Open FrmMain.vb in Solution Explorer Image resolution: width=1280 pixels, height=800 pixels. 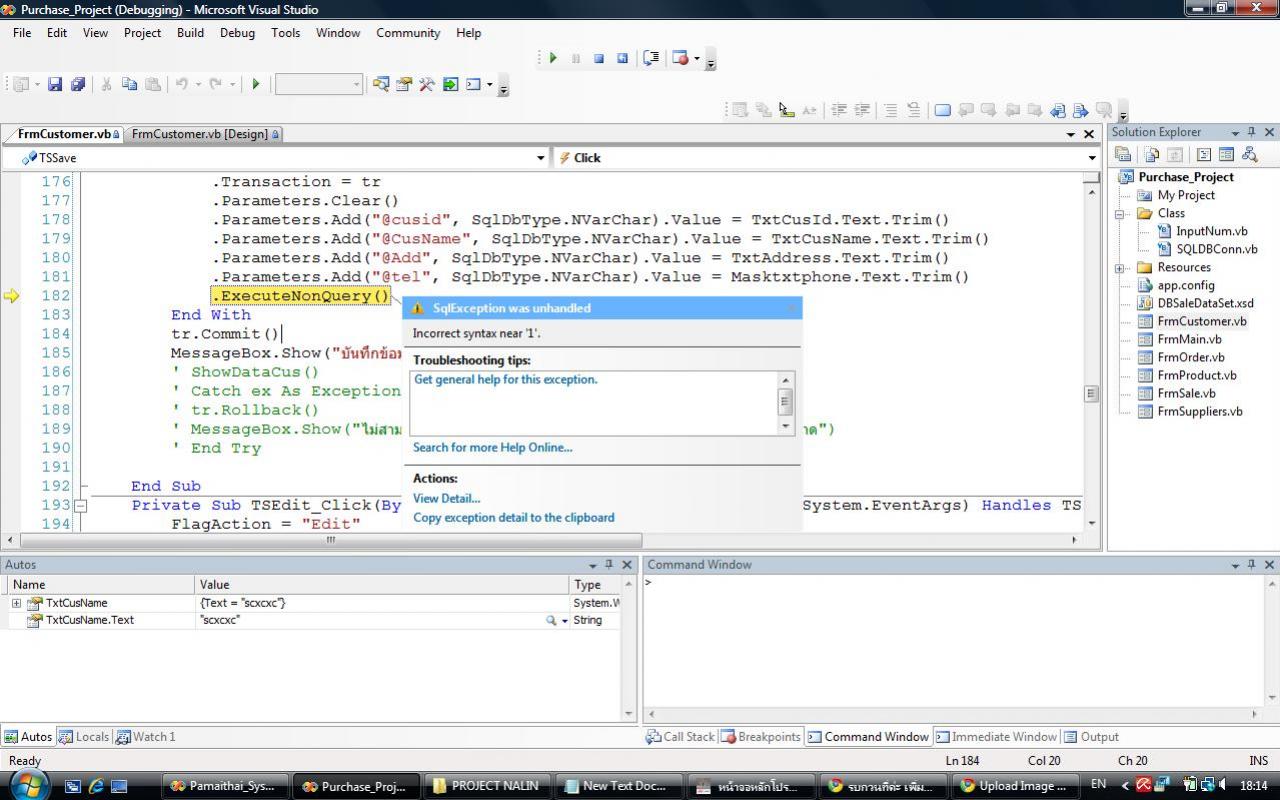[1189, 339]
